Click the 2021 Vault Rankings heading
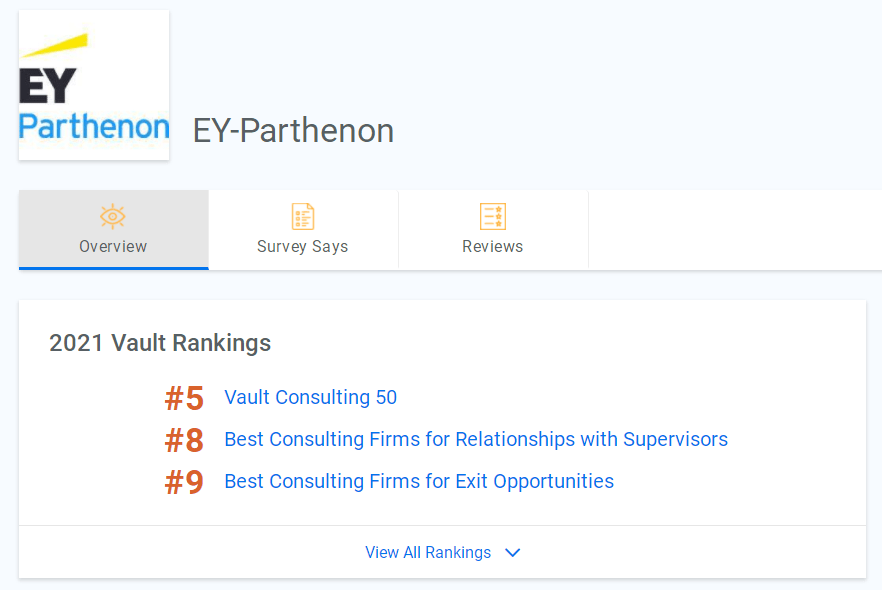 (x=160, y=343)
